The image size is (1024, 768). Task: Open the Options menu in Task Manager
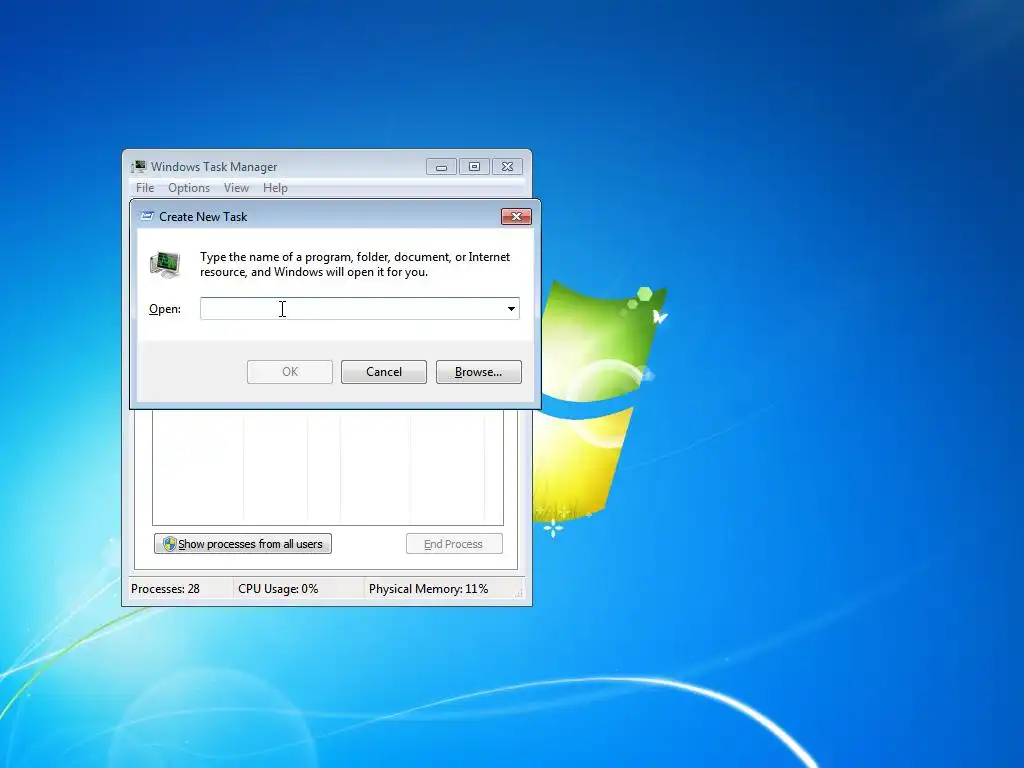(189, 188)
